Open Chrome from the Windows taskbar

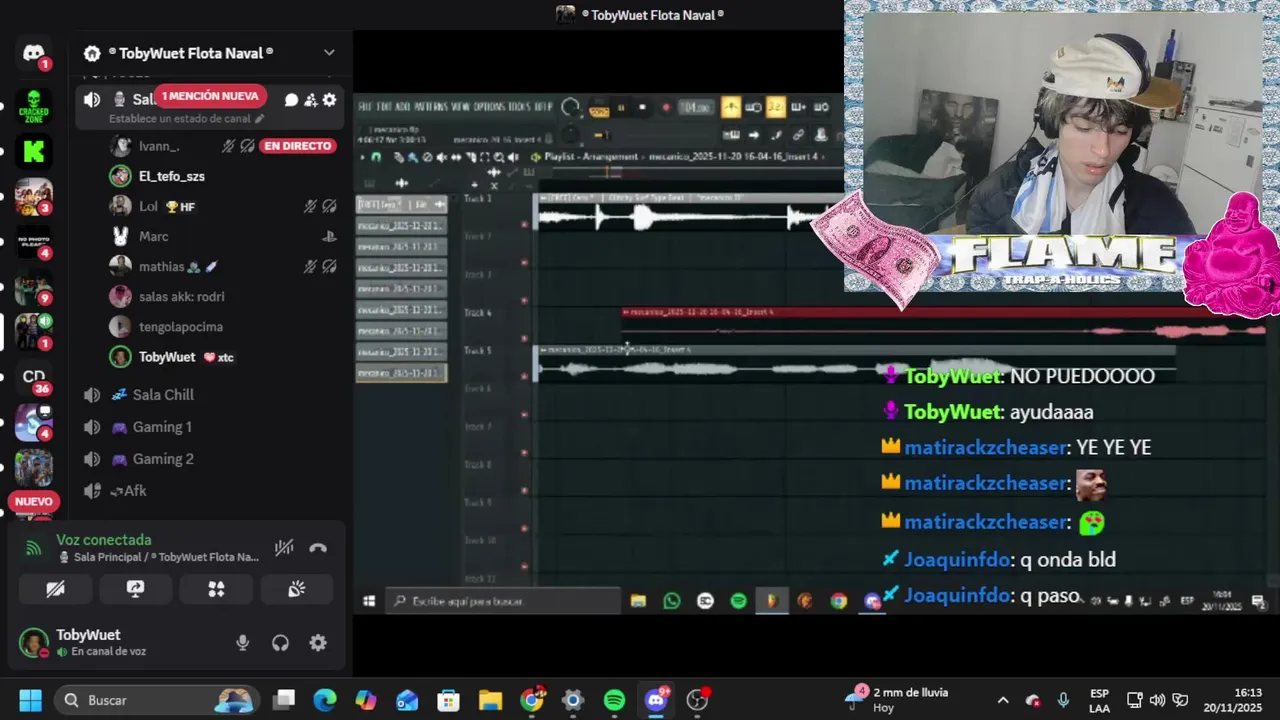click(532, 700)
